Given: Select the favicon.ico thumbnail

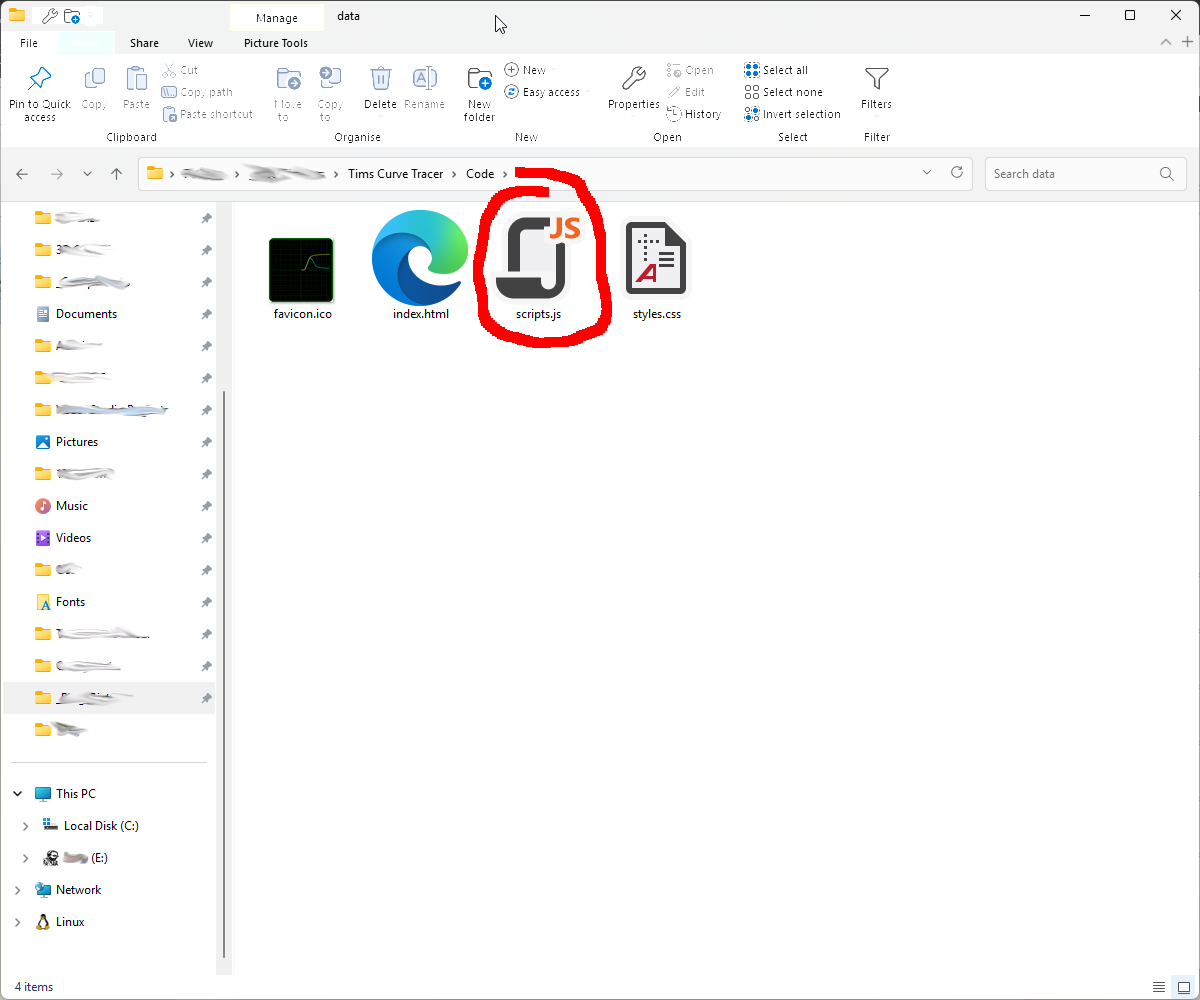Looking at the screenshot, I should click(301, 270).
